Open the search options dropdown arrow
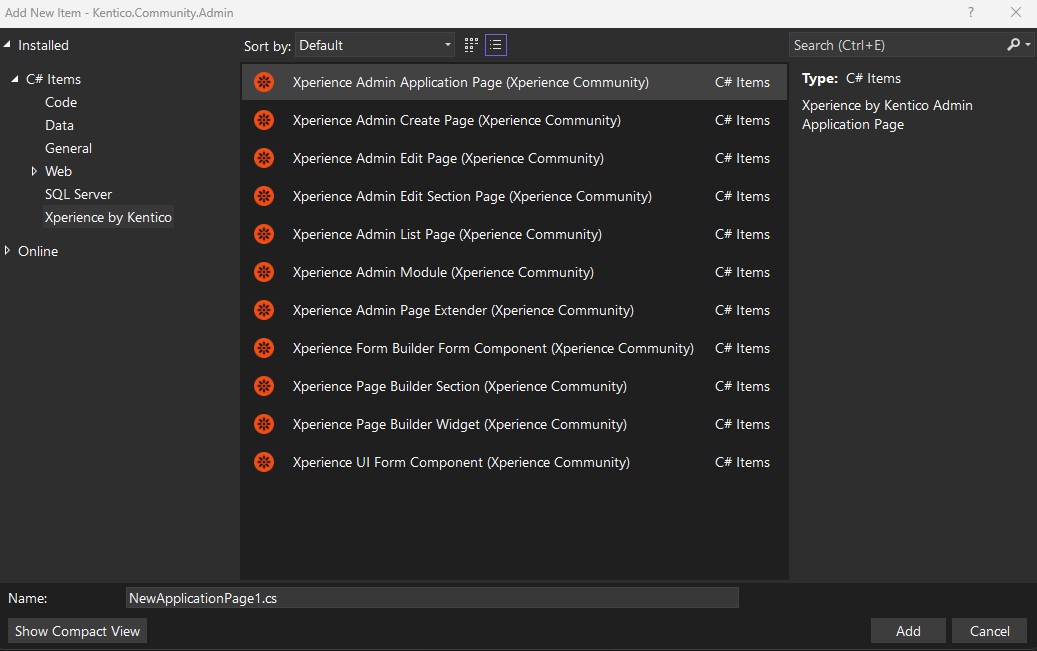The height and width of the screenshot is (651, 1037). click(x=1028, y=44)
